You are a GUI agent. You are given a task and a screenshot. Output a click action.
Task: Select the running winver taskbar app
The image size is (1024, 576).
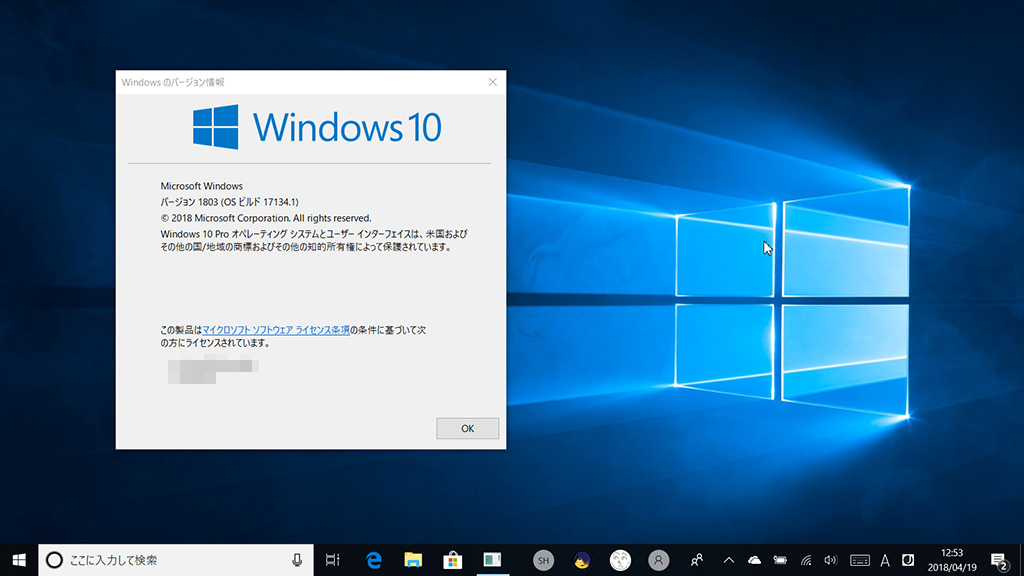pyautogui.click(x=491, y=560)
